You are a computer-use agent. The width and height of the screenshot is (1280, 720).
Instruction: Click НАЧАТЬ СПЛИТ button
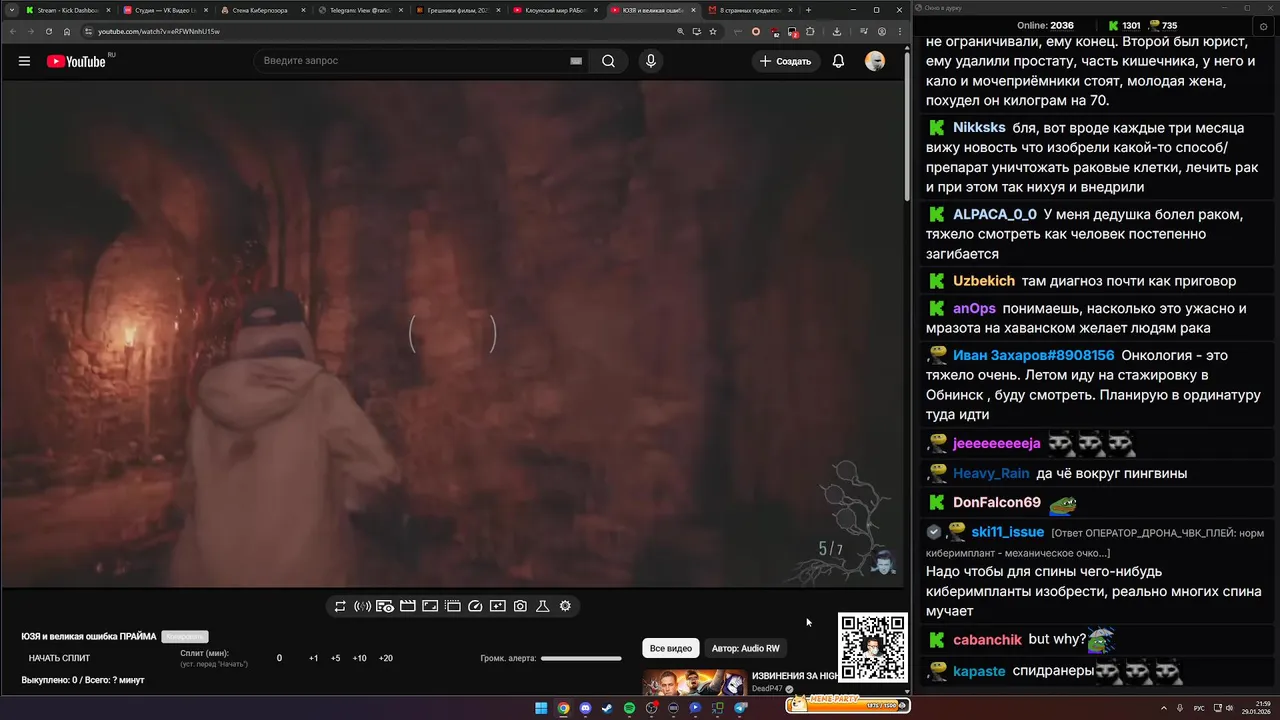tap(59, 658)
